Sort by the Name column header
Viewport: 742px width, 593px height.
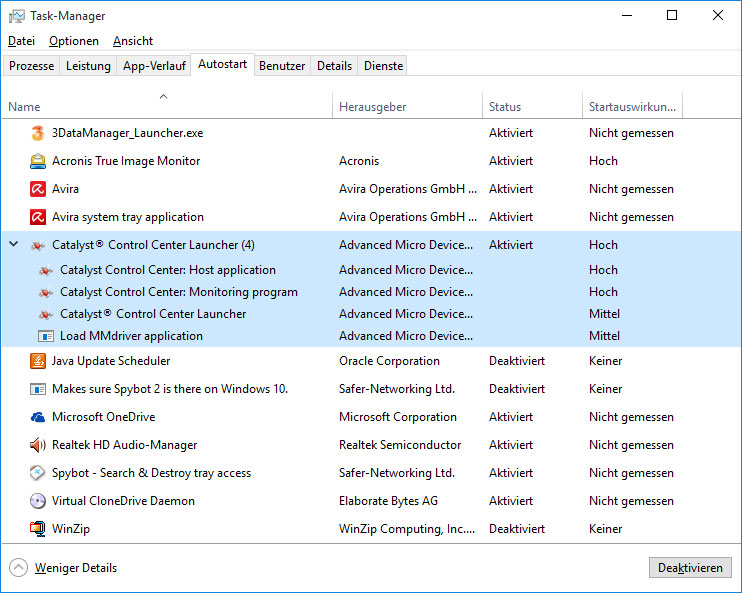(167, 105)
